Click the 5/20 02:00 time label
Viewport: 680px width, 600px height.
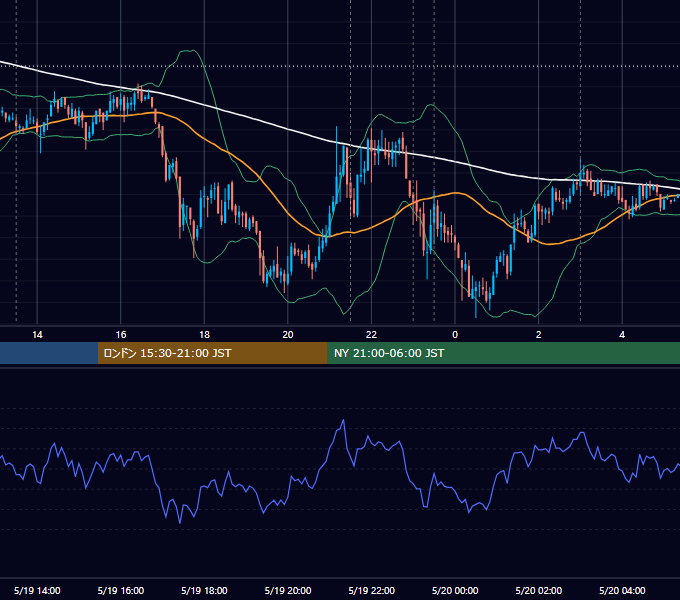pyautogui.click(x=539, y=590)
